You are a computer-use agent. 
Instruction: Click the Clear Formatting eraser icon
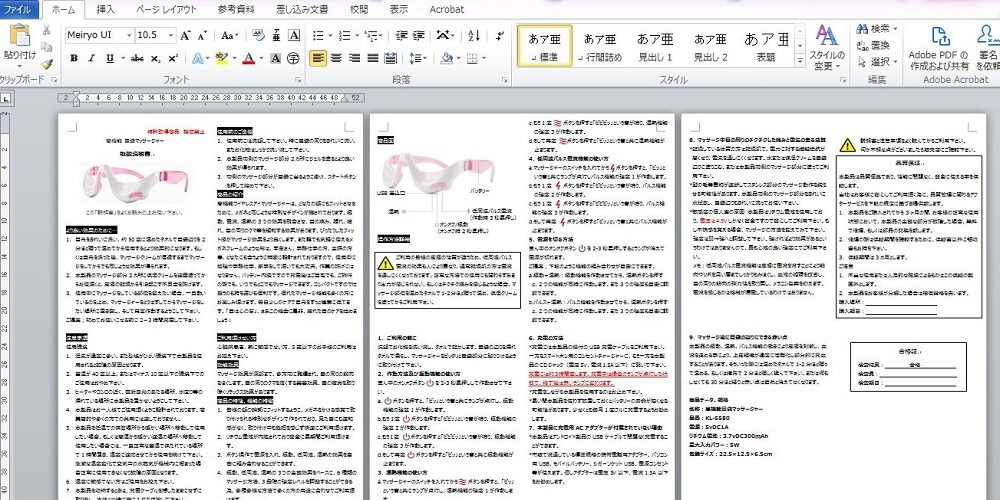click(258, 35)
